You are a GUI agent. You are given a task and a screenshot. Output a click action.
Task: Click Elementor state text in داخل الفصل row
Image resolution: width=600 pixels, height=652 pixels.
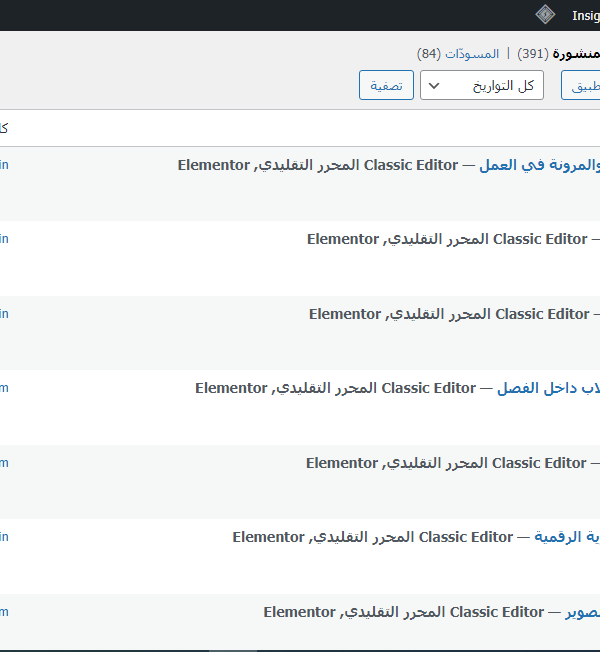pyautogui.click(x=231, y=388)
